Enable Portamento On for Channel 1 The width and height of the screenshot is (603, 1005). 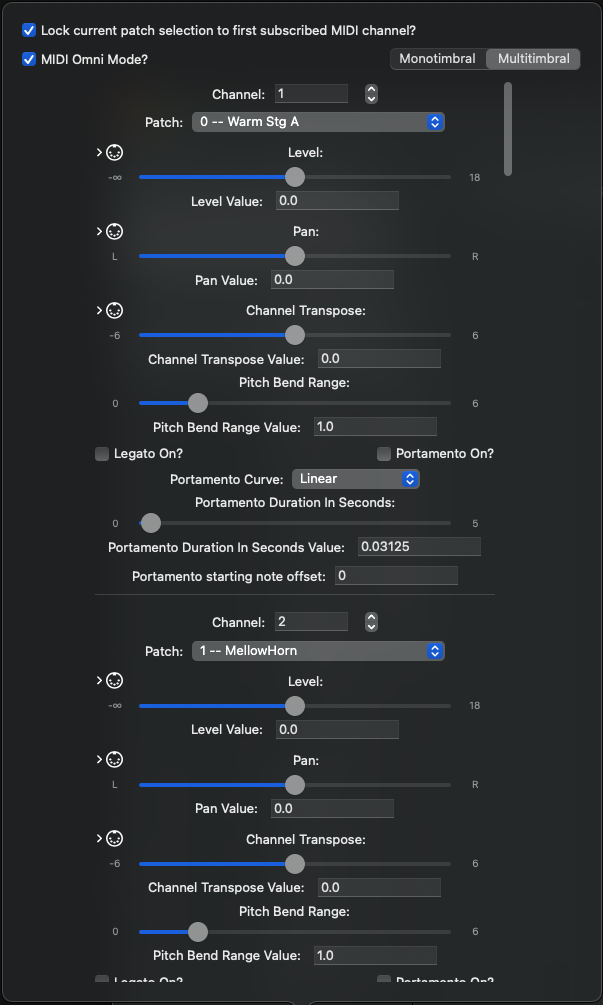click(x=384, y=454)
